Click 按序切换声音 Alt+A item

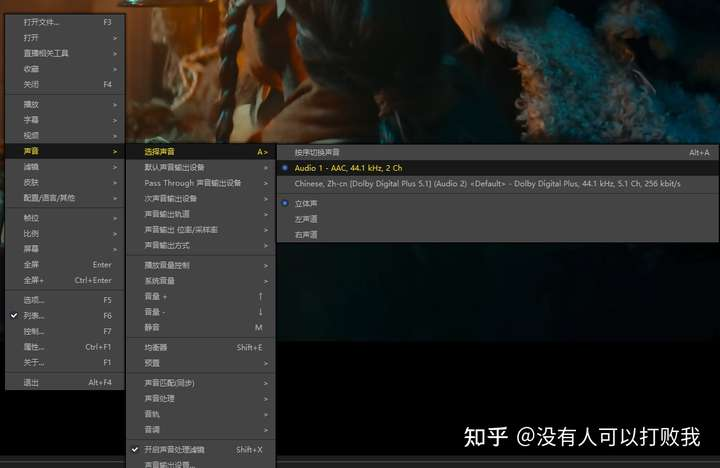498,152
